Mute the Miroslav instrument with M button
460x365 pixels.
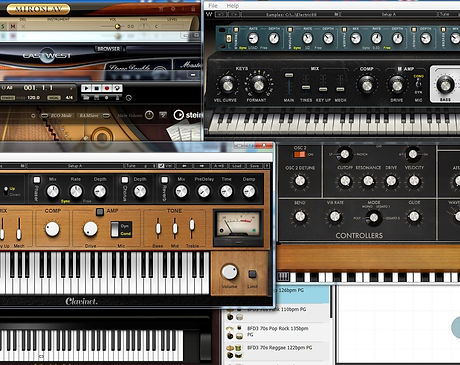pyautogui.click(x=13, y=26)
